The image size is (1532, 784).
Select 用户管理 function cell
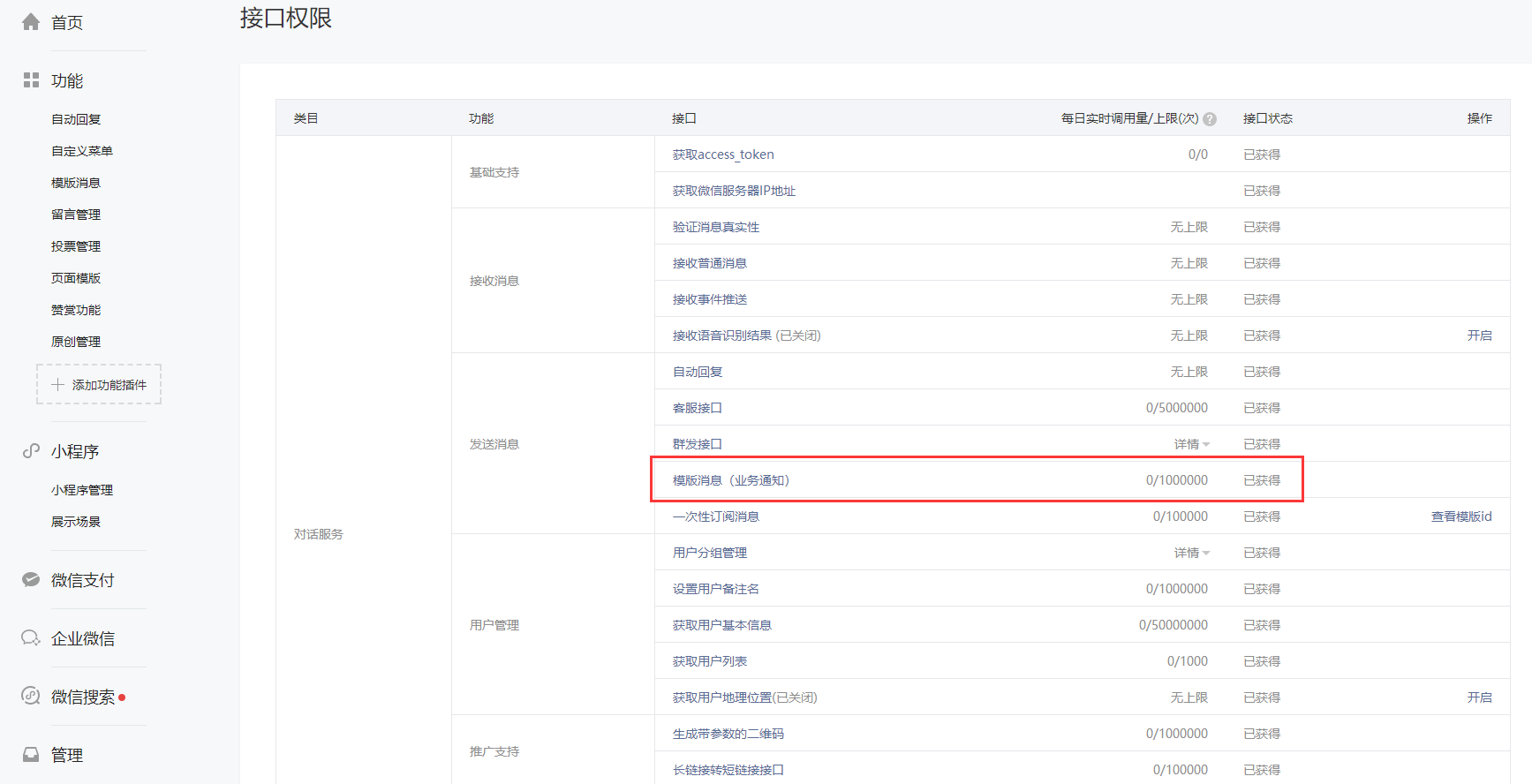tap(494, 625)
